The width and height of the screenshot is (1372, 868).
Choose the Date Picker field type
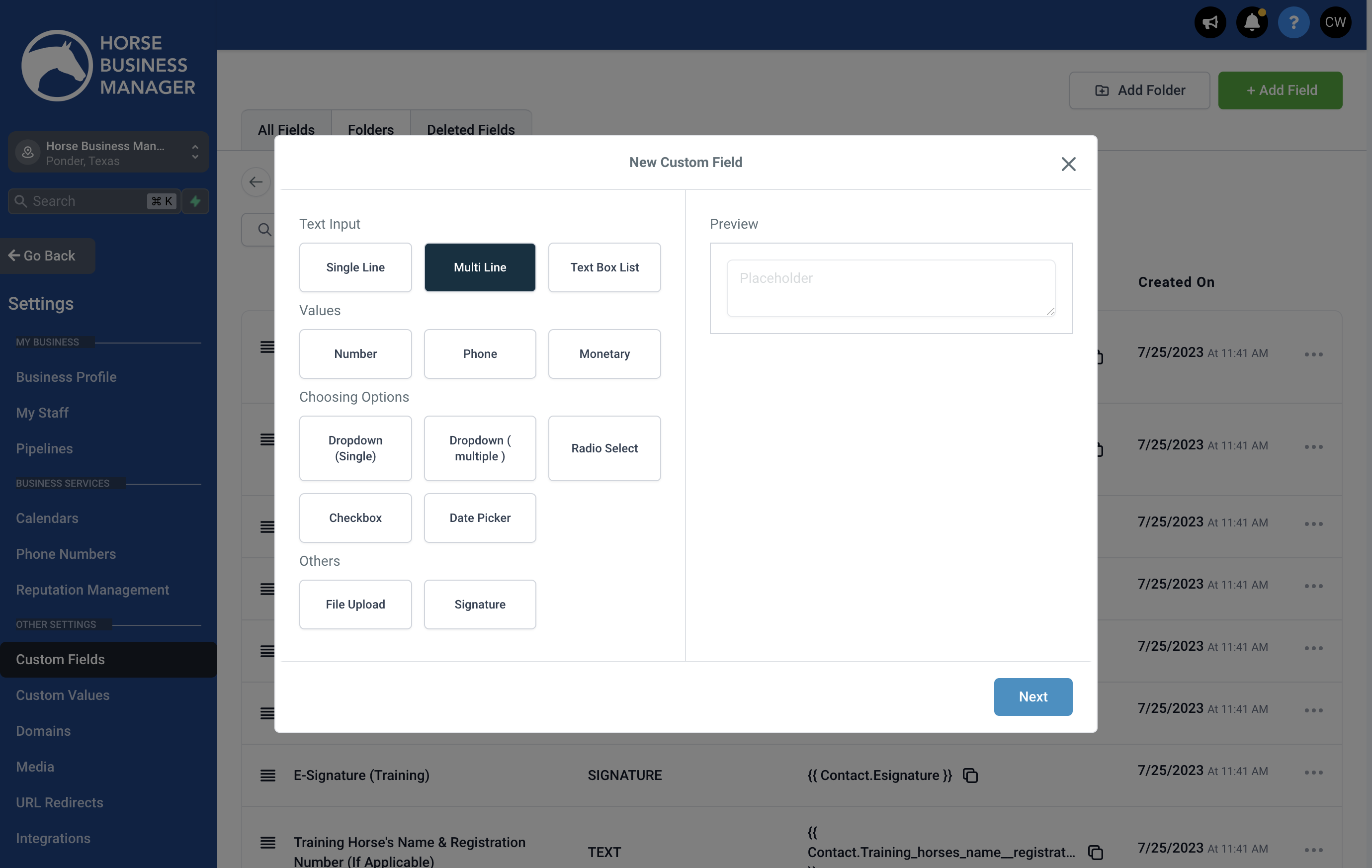tap(480, 518)
